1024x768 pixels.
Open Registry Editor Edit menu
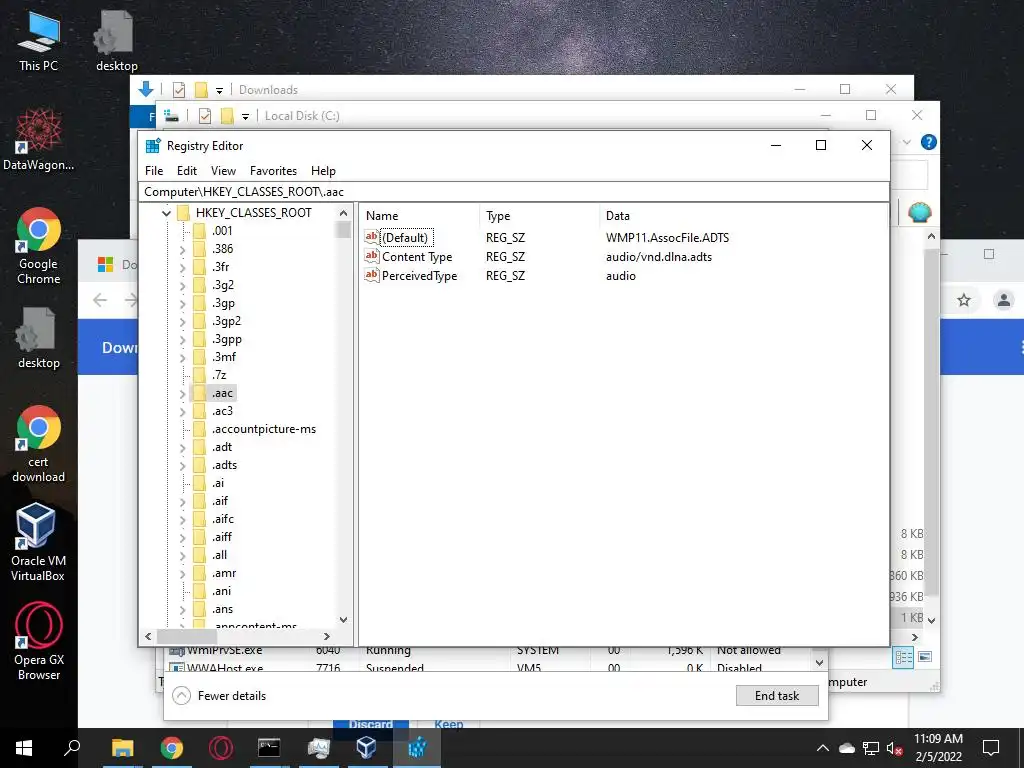click(x=187, y=170)
